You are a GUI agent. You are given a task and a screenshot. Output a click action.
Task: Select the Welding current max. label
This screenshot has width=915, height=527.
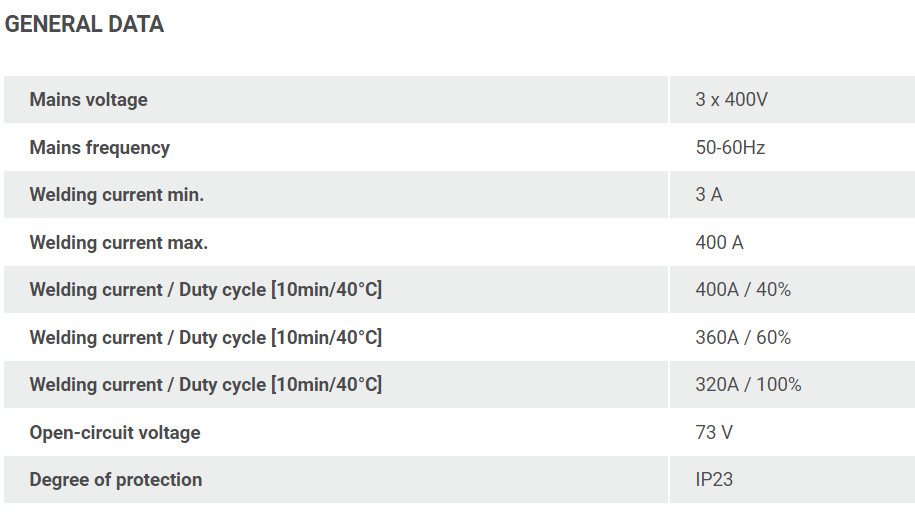(118, 243)
